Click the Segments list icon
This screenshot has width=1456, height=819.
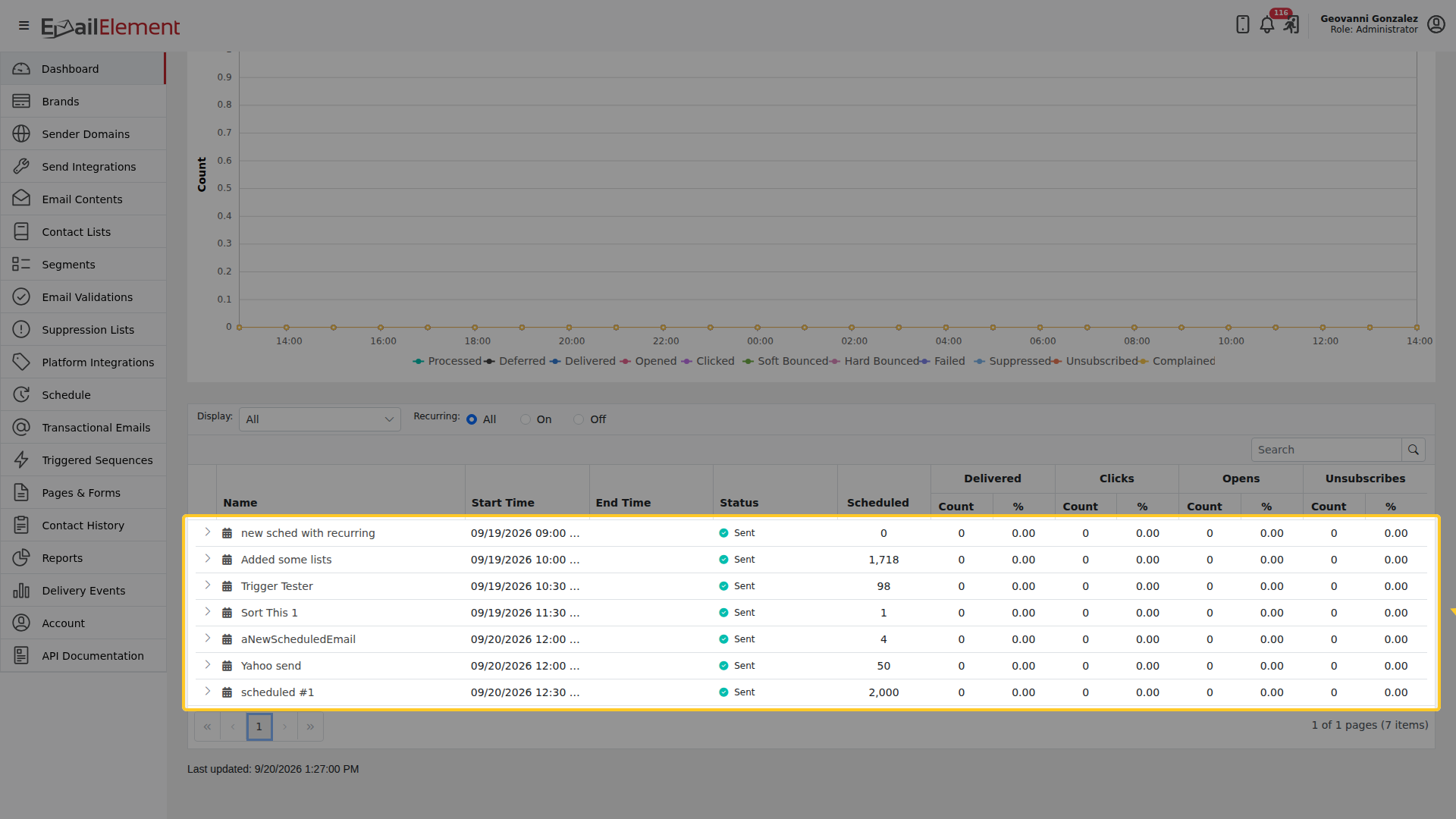tap(21, 264)
